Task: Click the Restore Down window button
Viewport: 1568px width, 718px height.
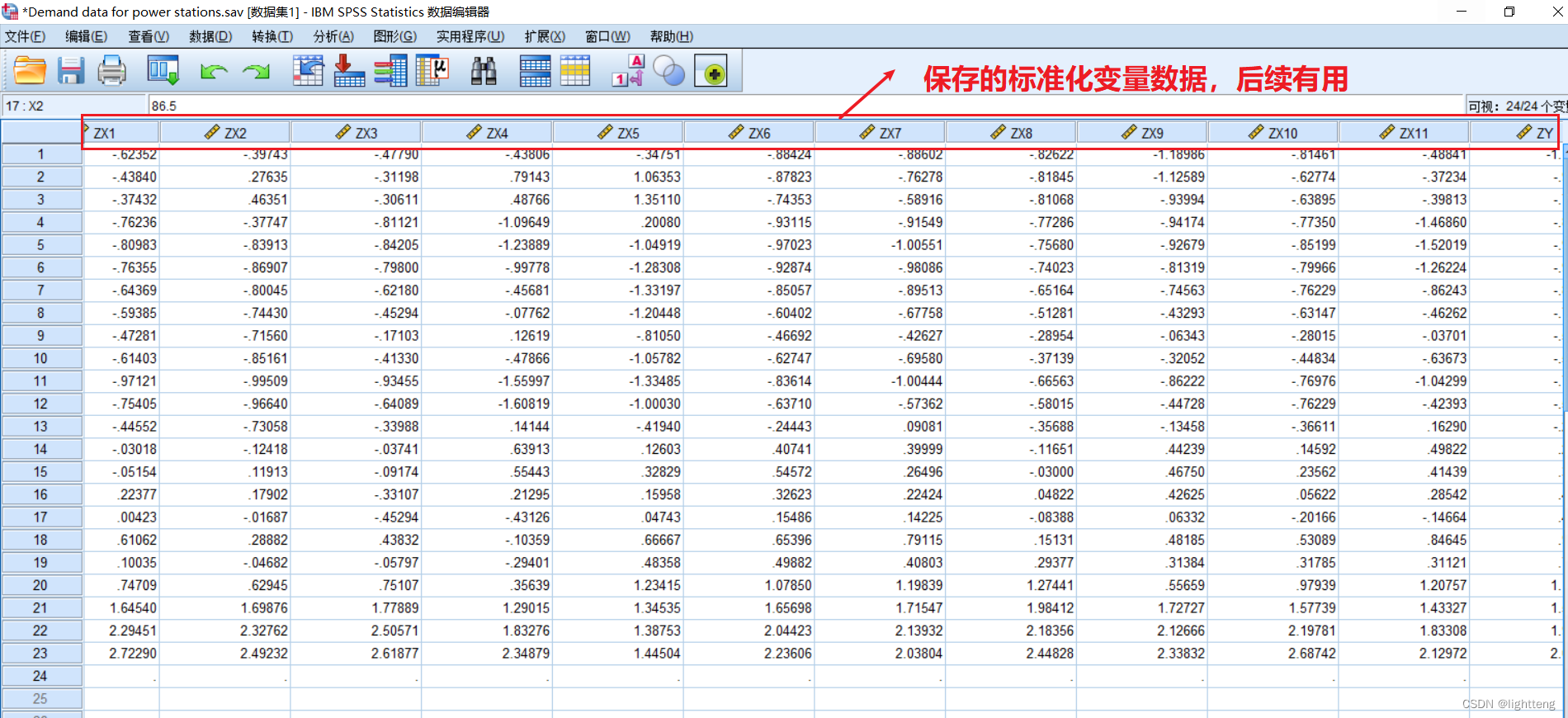Action: [1509, 12]
